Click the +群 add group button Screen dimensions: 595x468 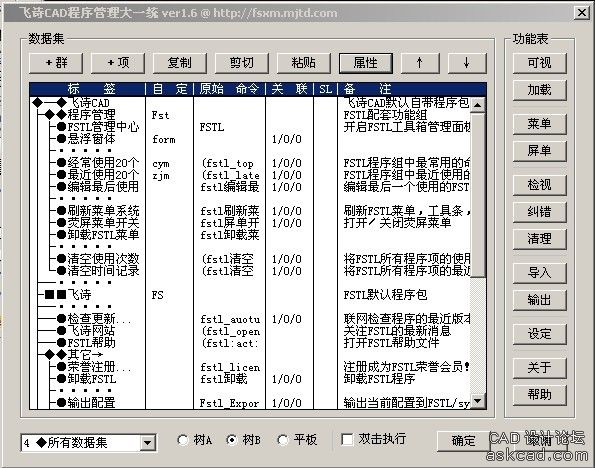pos(56,63)
